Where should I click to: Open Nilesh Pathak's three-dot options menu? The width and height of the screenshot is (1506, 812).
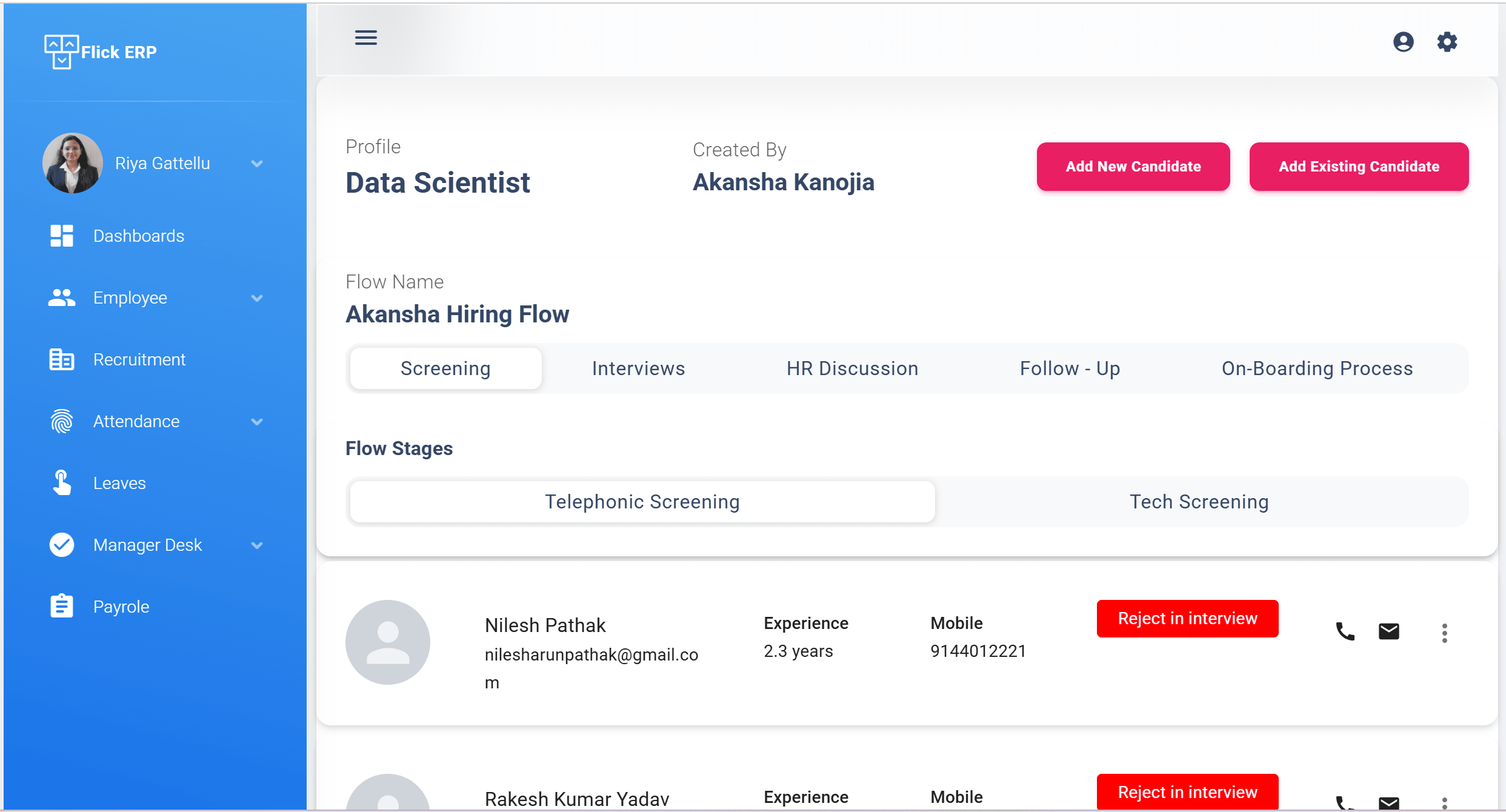click(1444, 632)
